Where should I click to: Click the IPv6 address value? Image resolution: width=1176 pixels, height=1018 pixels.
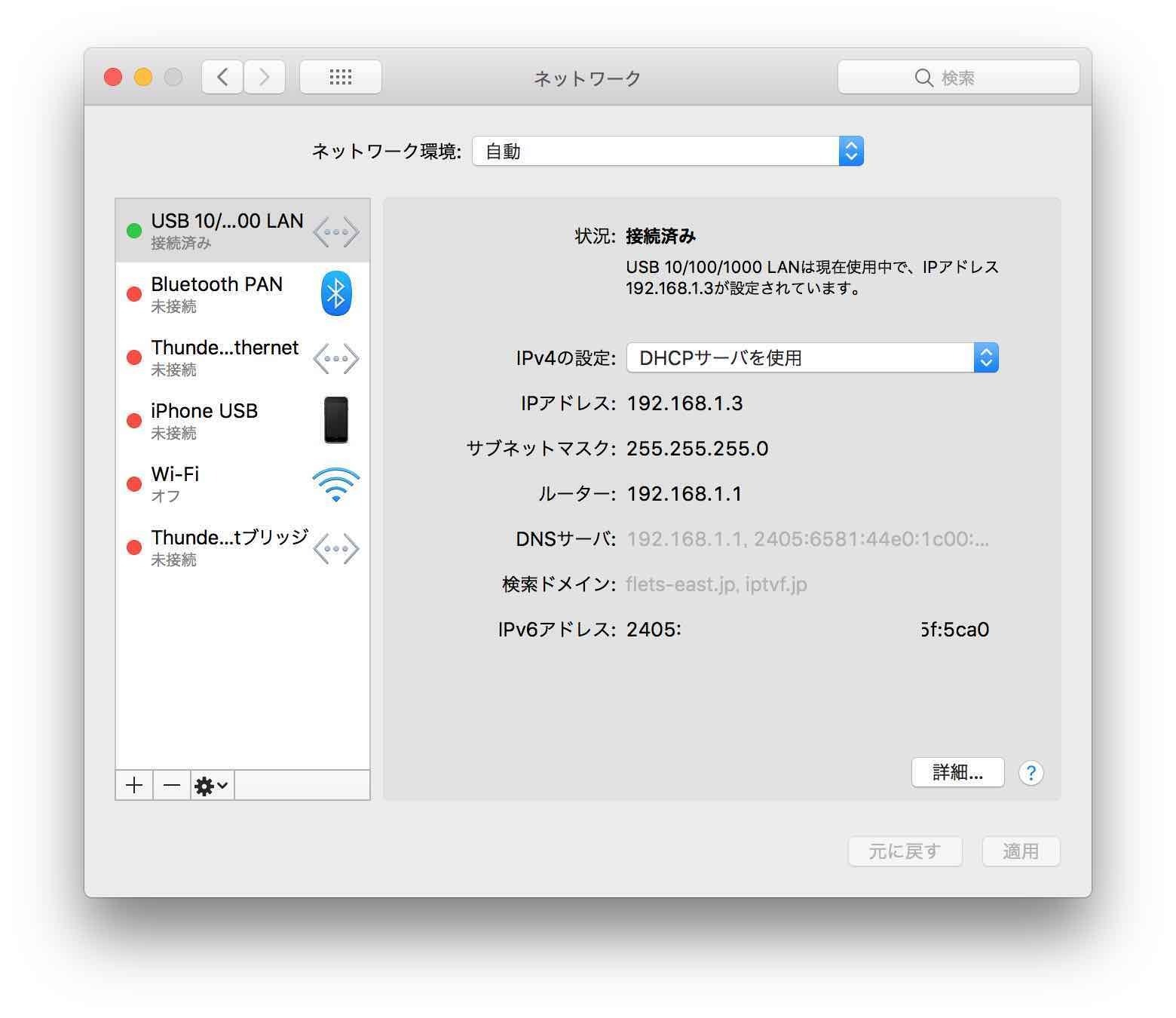tap(807, 630)
